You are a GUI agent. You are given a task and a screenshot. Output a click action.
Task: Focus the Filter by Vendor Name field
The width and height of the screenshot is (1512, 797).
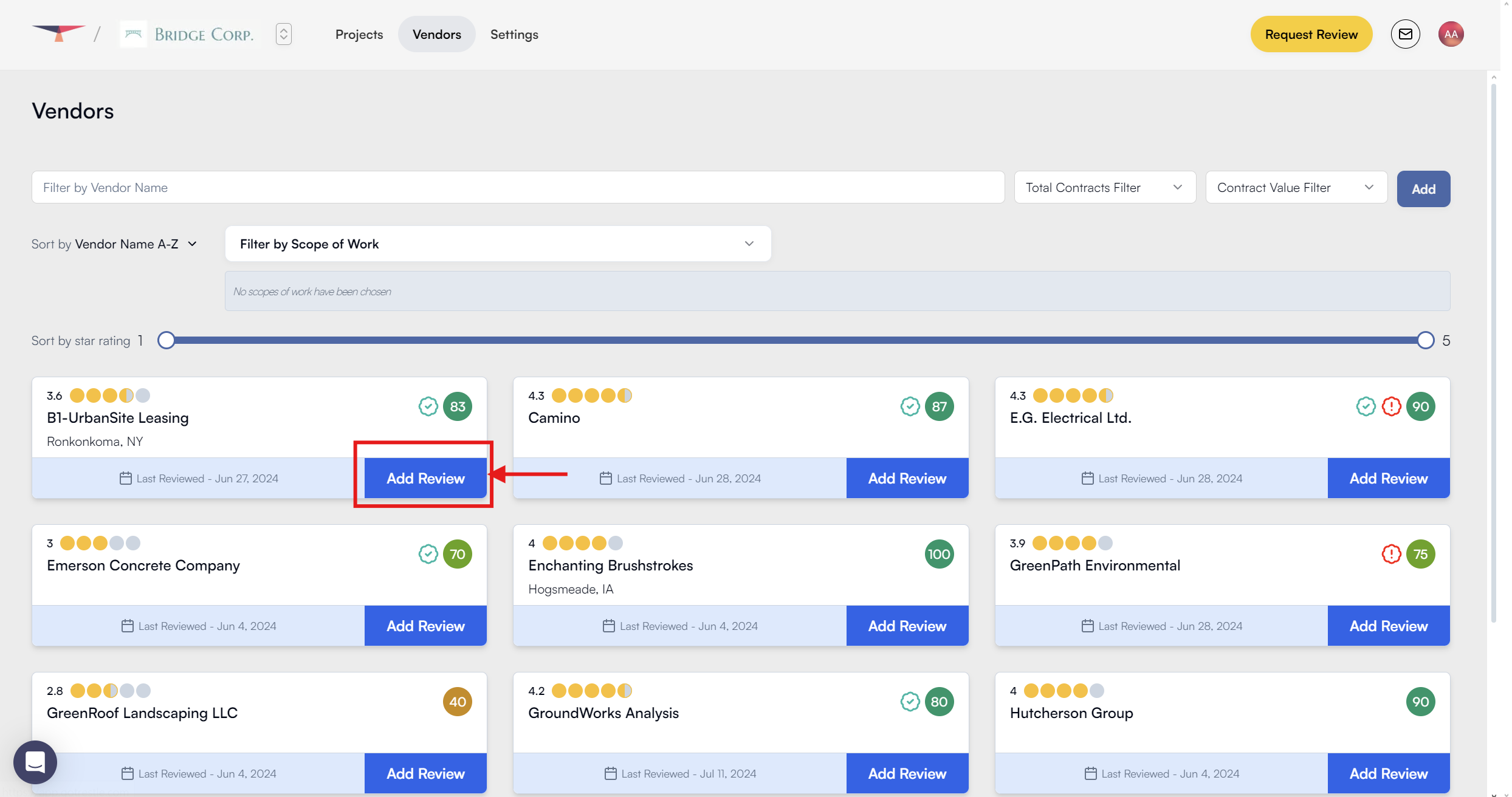(x=517, y=188)
